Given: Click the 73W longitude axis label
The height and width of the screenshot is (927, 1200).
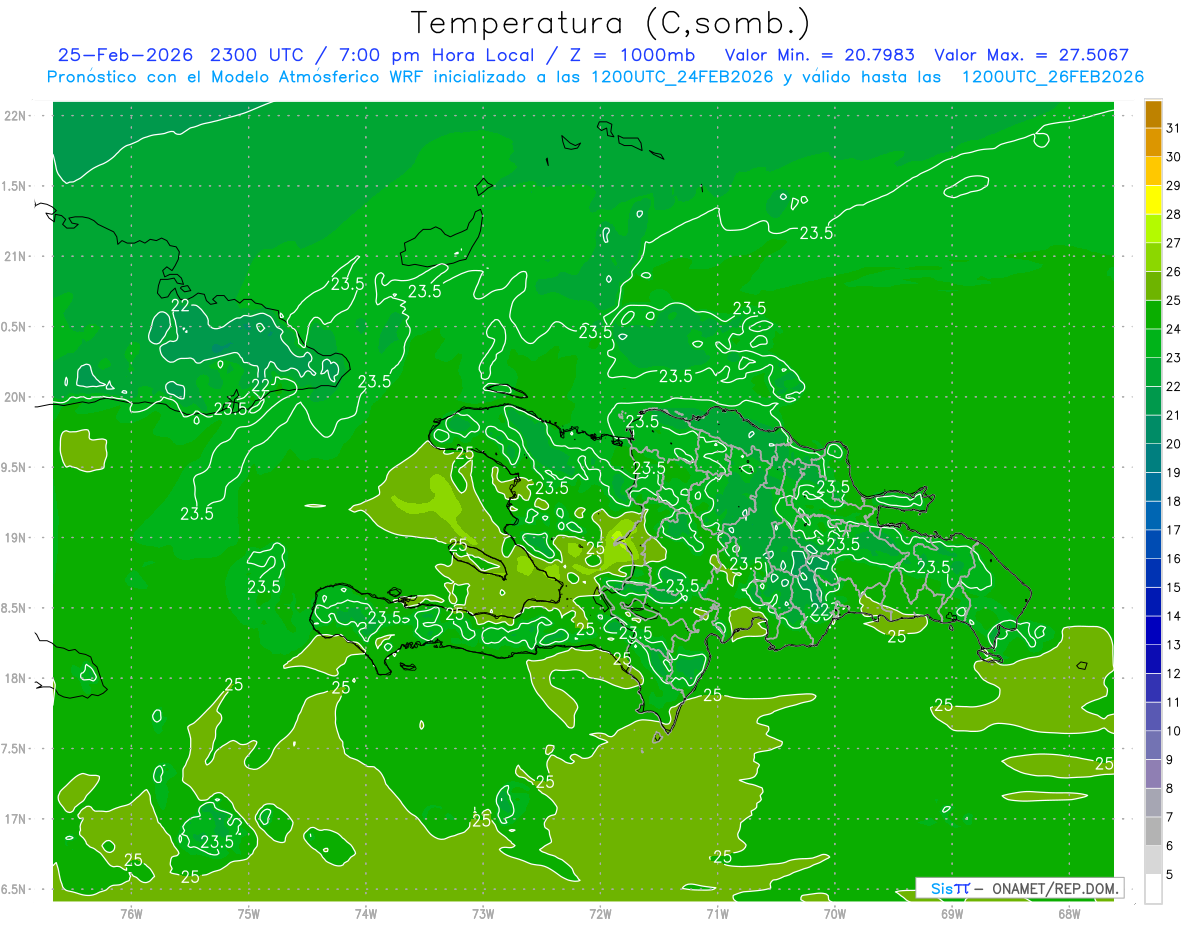Looking at the screenshot, I should click(483, 913).
